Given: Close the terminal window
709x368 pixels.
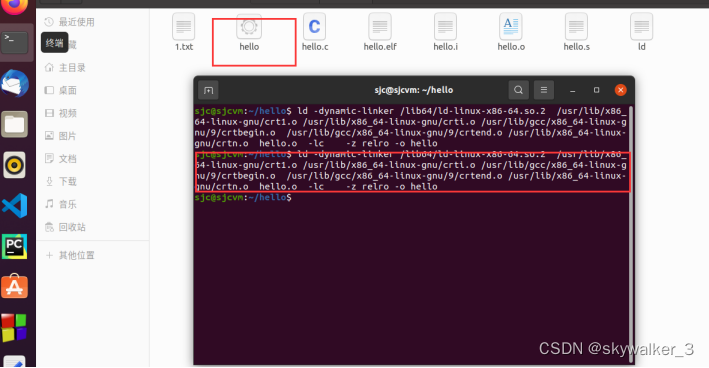Looking at the screenshot, I should coord(620,90).
